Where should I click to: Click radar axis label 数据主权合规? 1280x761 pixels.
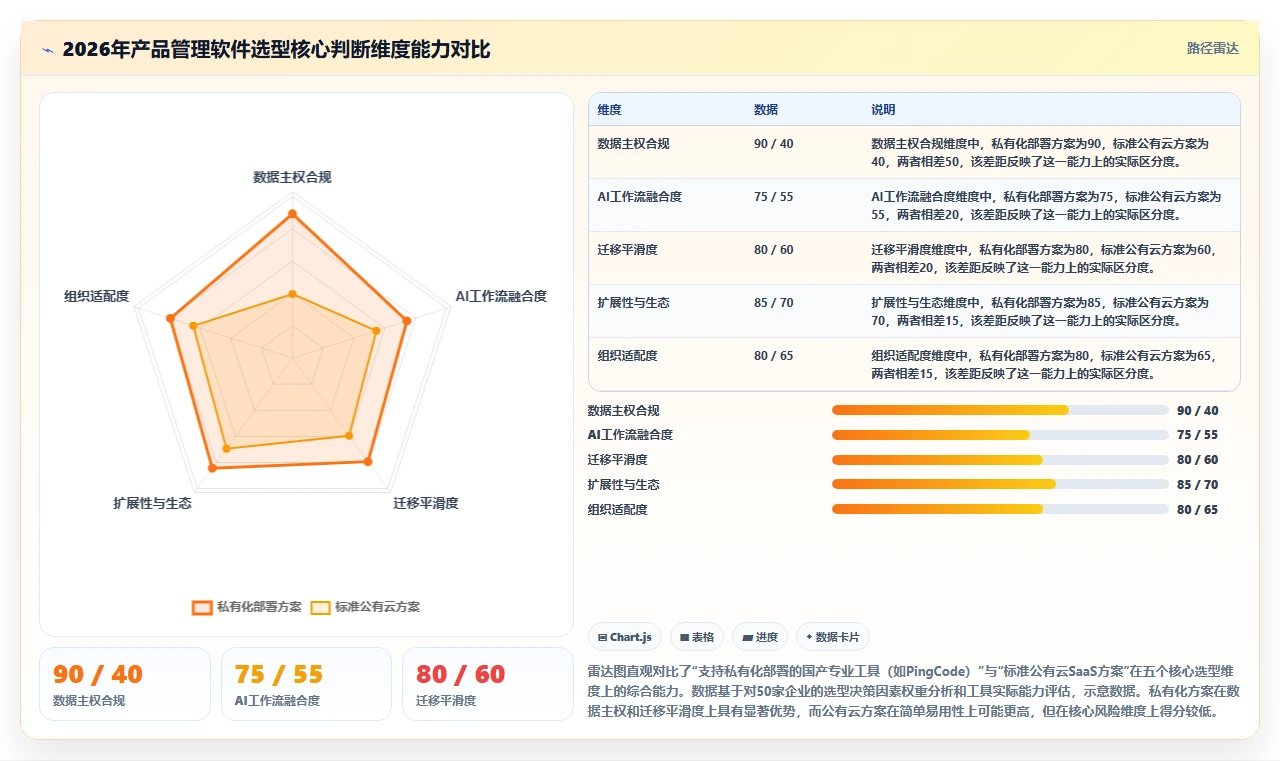[292, 177]
